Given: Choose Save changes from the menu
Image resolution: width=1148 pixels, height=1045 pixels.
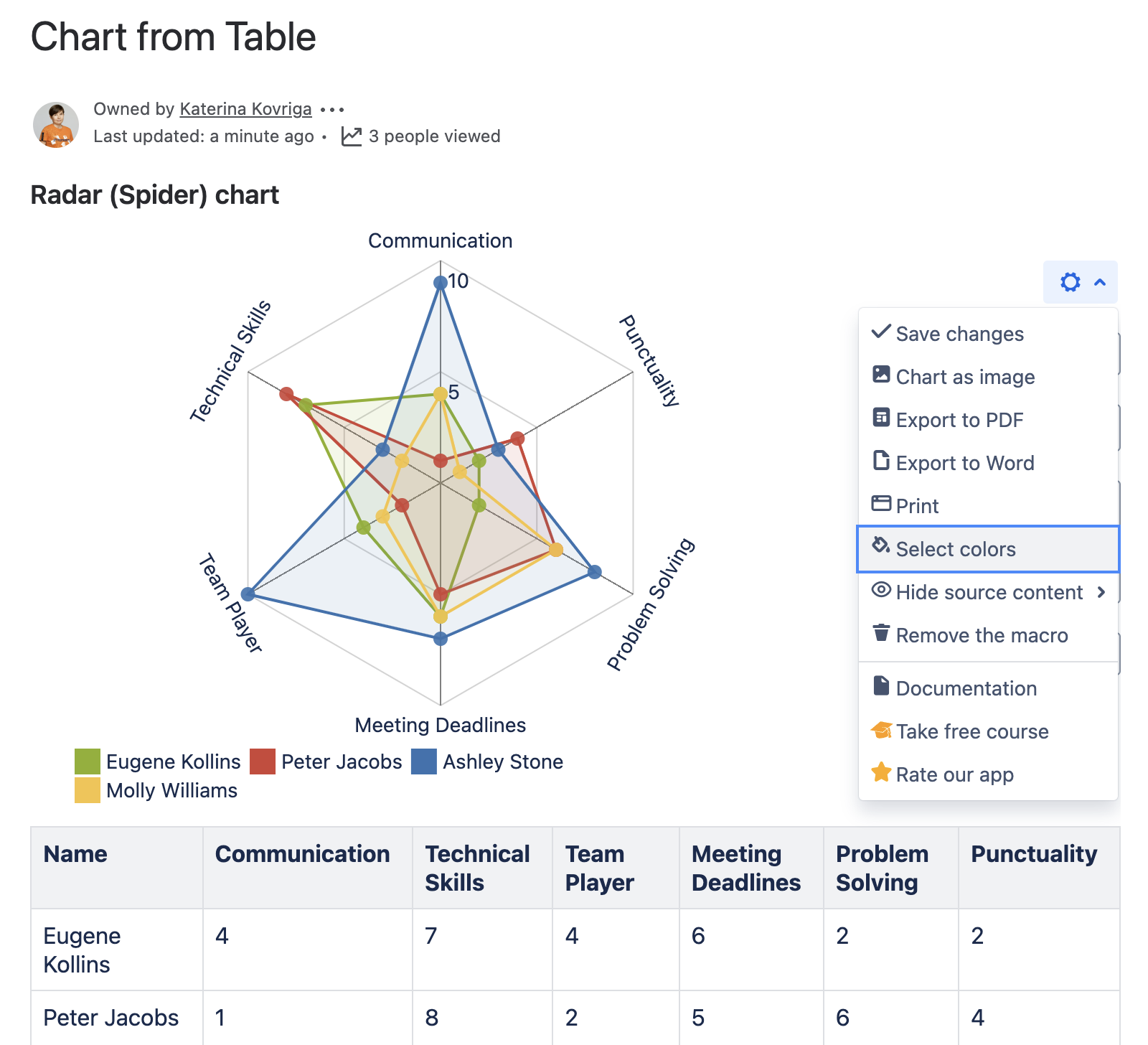Looking at the screenshot, I should coord(959,334).
